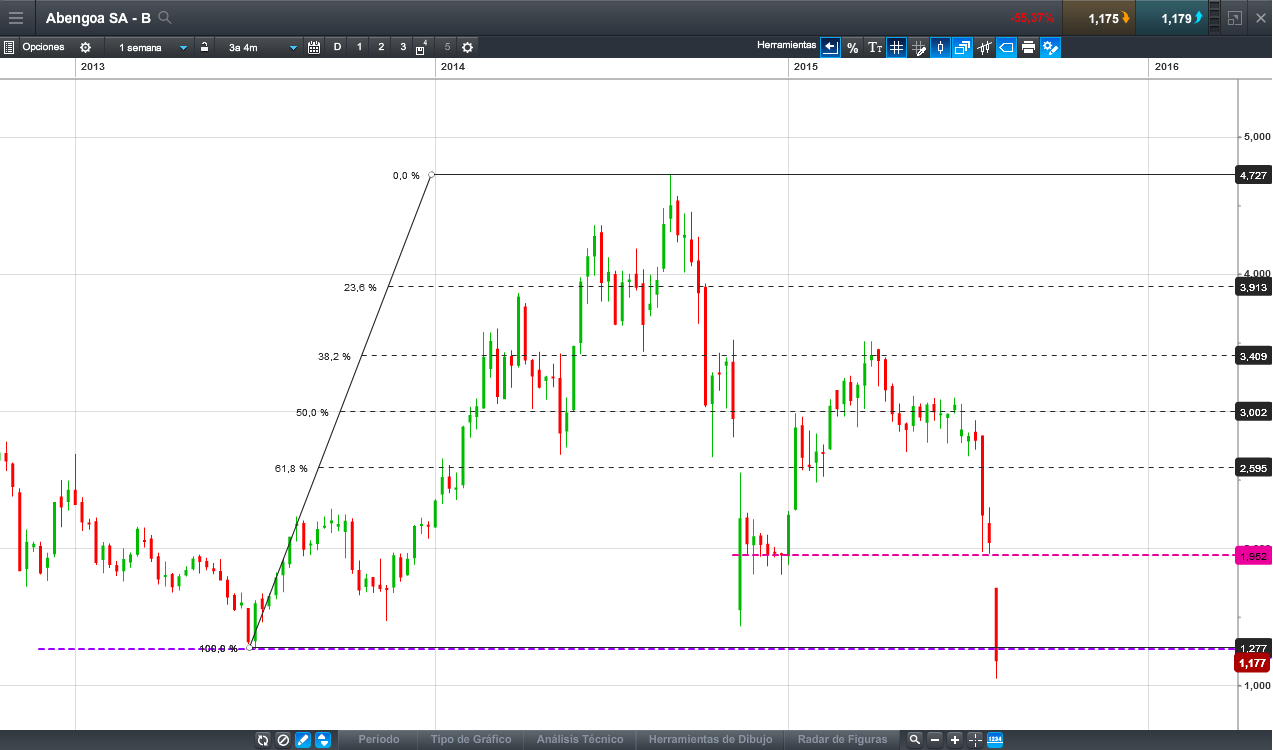Toggle the pencil drawing mode
1273x750 pixels.
pyautogui.click(x=303, y=740)
